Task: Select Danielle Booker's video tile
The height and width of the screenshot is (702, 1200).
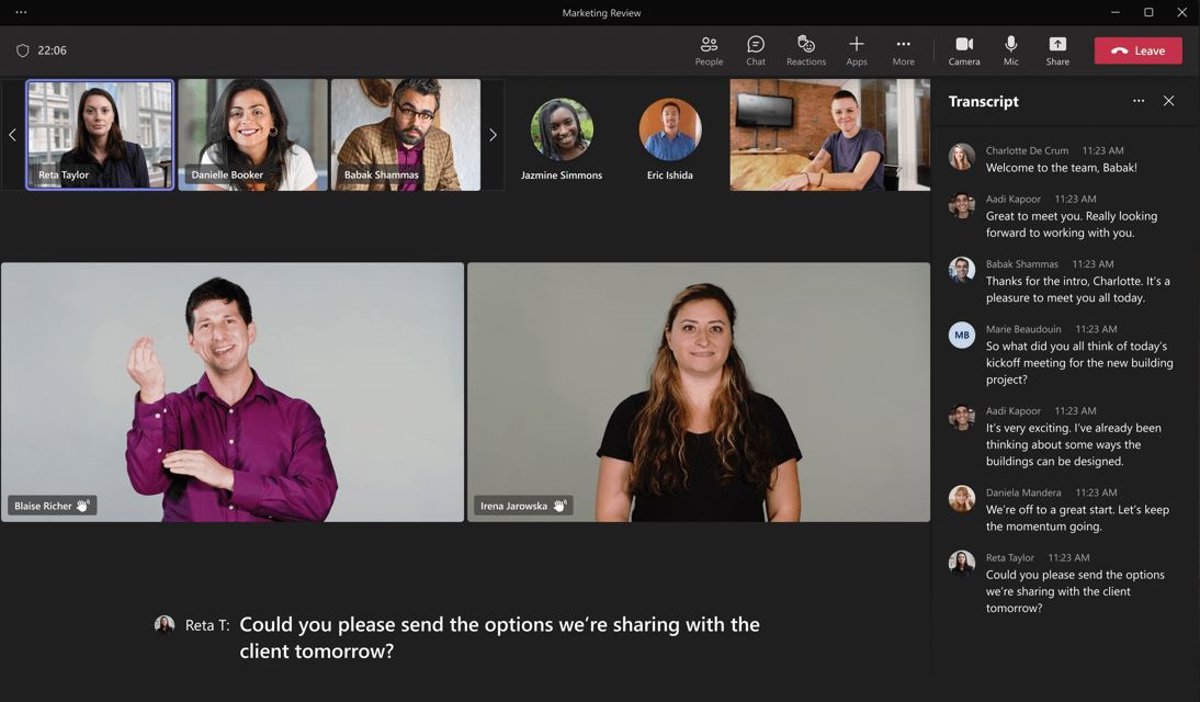Action: tap(253, 135)
